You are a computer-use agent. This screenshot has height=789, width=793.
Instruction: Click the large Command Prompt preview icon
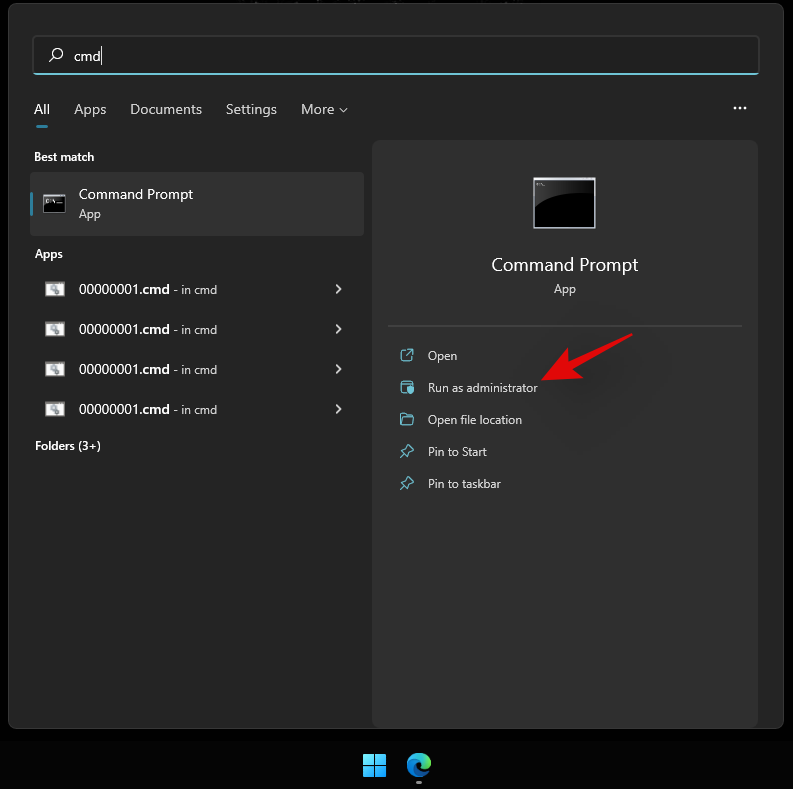point(564,203)
